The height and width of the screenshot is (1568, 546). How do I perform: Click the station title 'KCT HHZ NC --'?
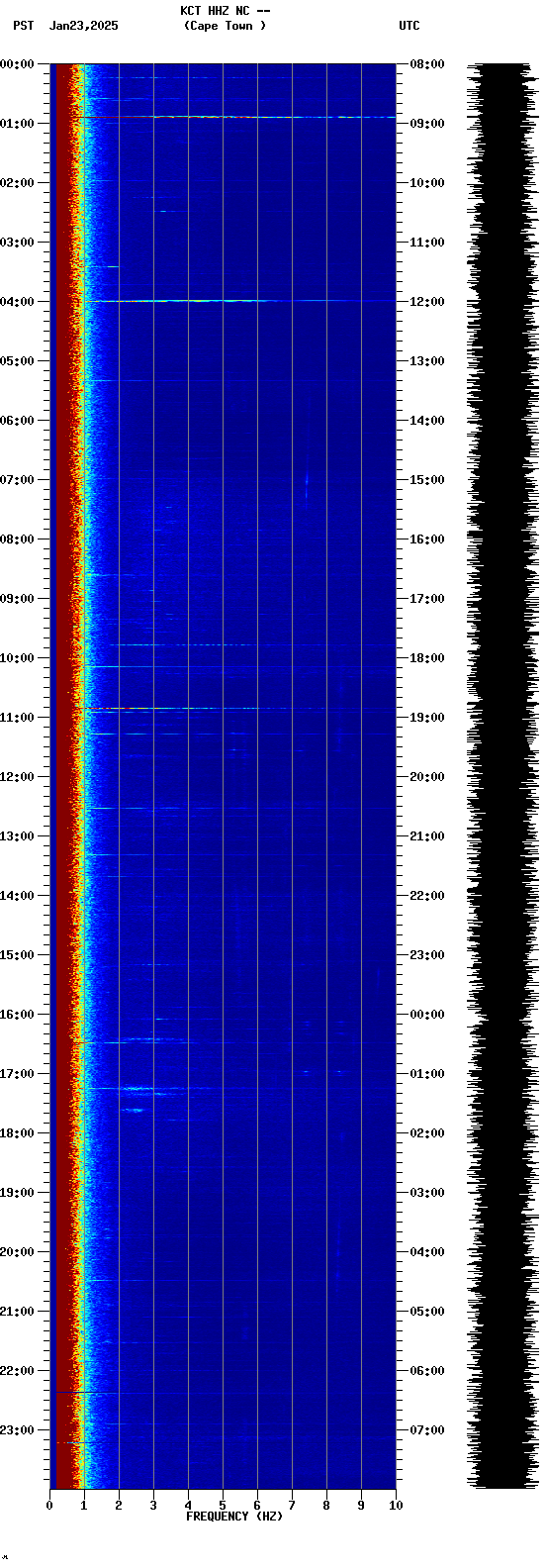225,11
